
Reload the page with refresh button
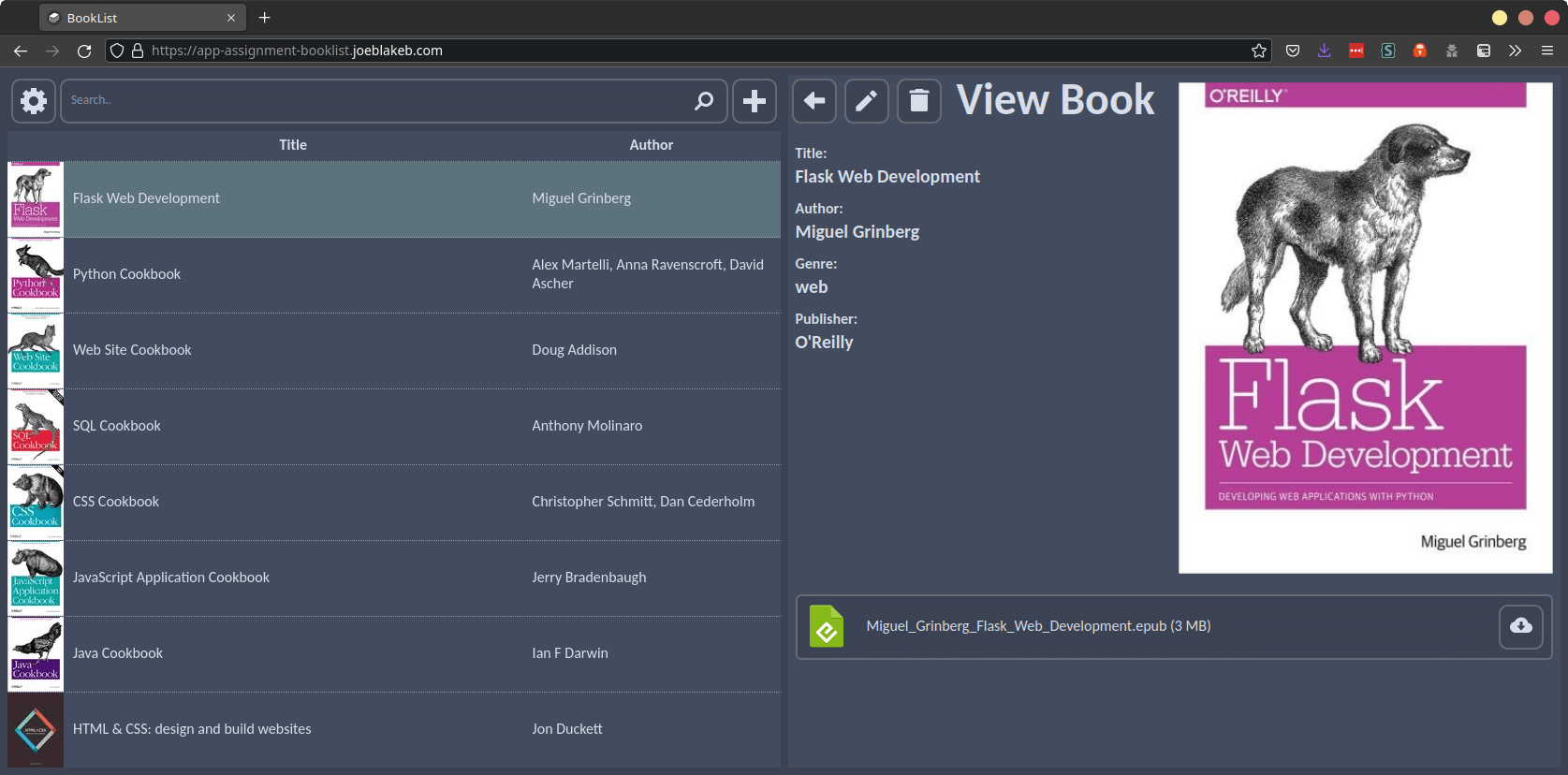84,51
